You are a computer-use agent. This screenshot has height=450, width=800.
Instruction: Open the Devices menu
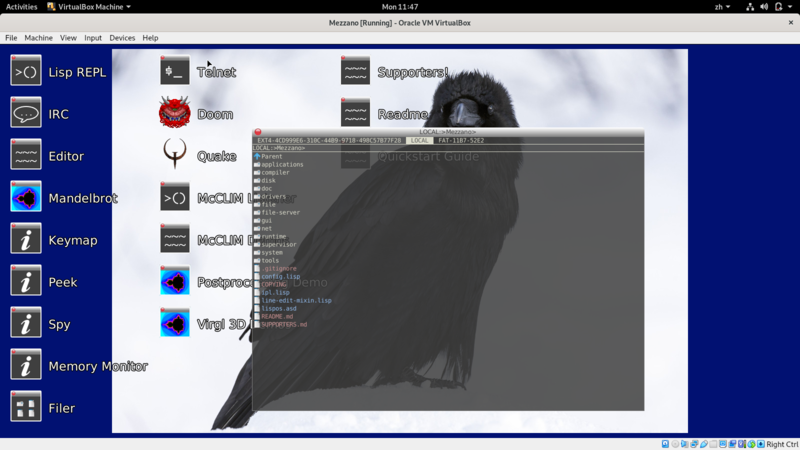(x=122, y=38)
